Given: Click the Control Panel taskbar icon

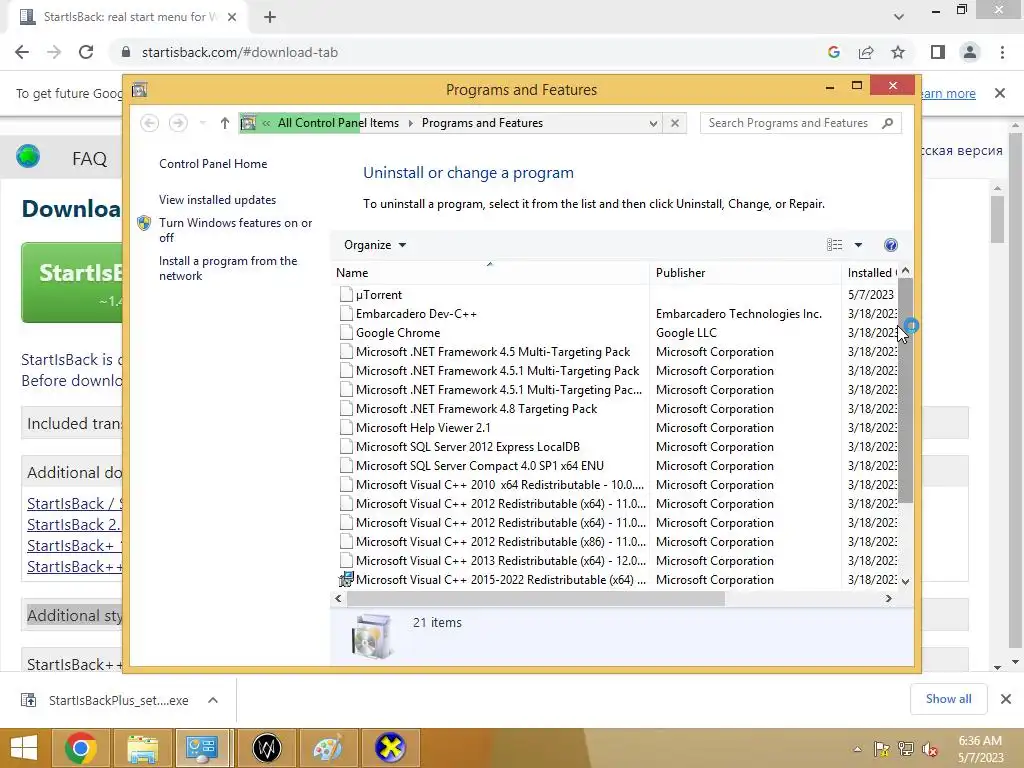Looking at the screenshot, I should tap(201, 748).
